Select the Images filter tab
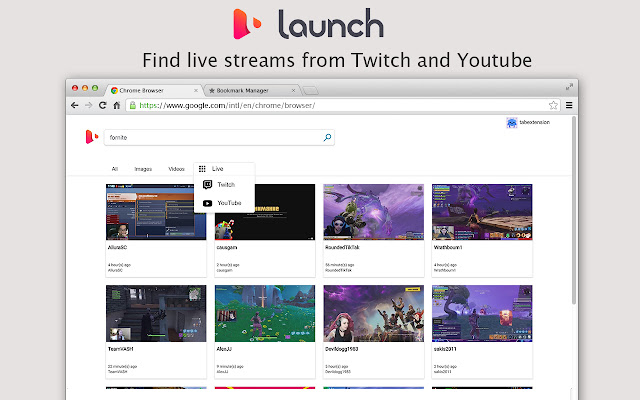The width and height of the screenshot is (640, 400). pyautogui.click(x=143, y=169)
